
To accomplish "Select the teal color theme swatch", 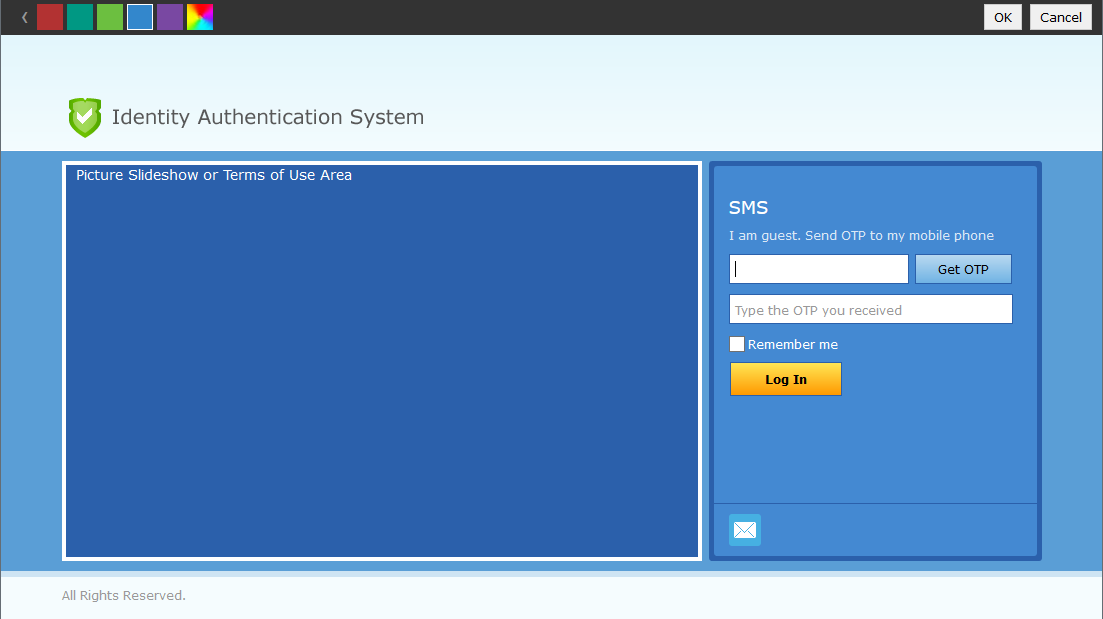I will coord(79,17).
